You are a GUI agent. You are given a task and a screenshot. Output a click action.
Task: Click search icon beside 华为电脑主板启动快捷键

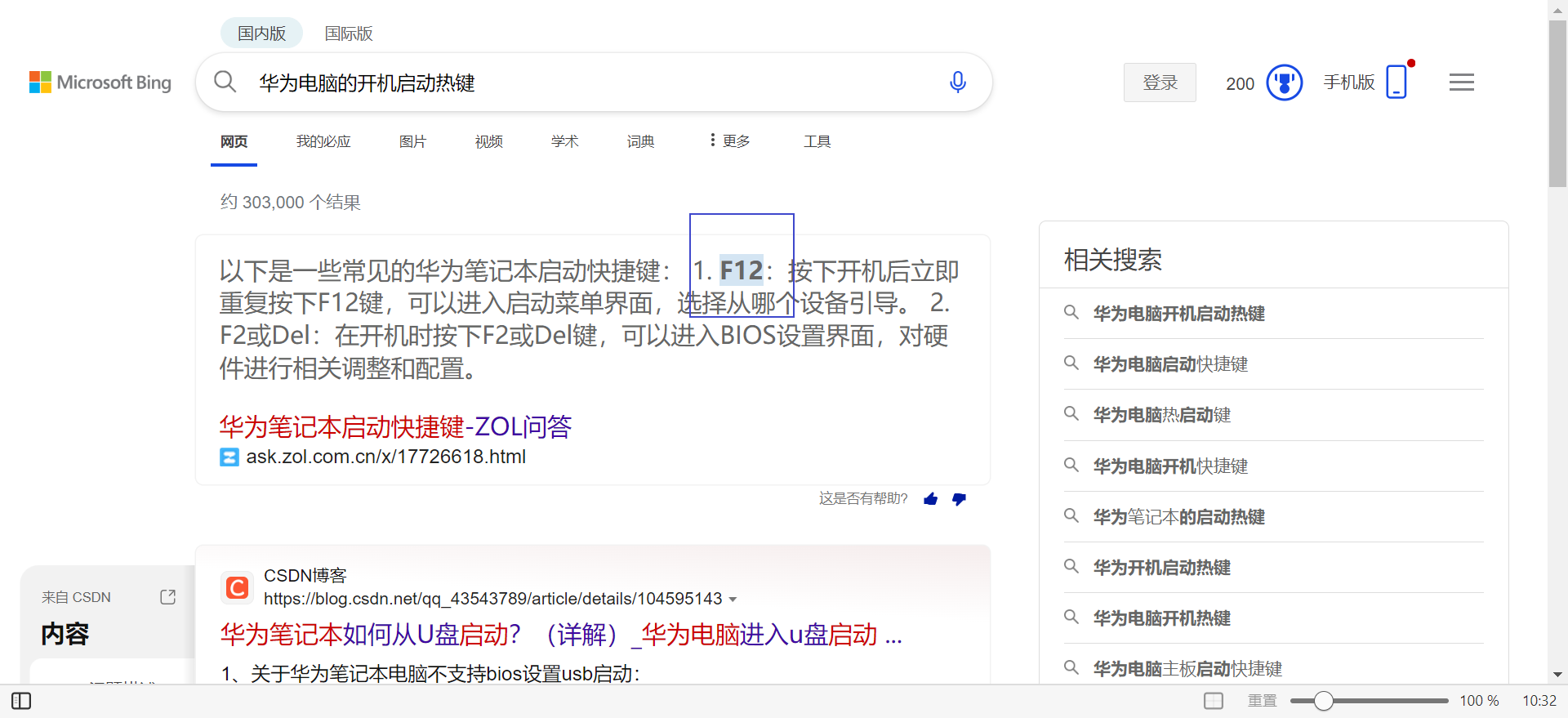coord(1071,667)
